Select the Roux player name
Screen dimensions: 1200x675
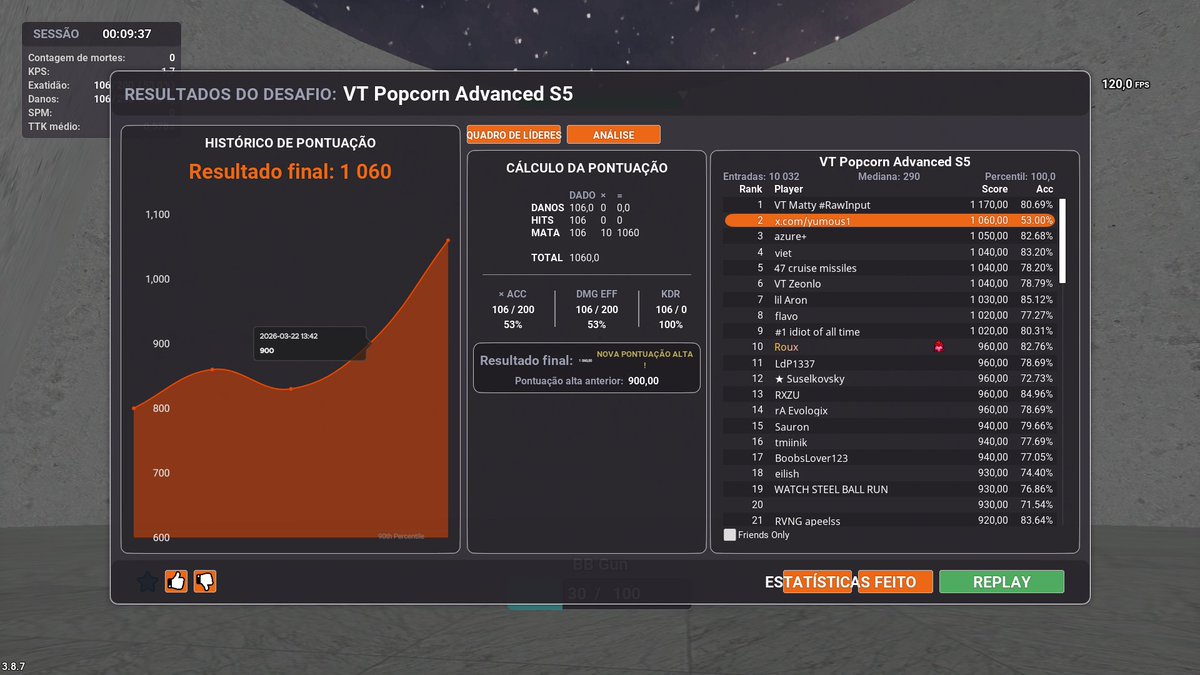pyautogui.click(x=786, y=347)
